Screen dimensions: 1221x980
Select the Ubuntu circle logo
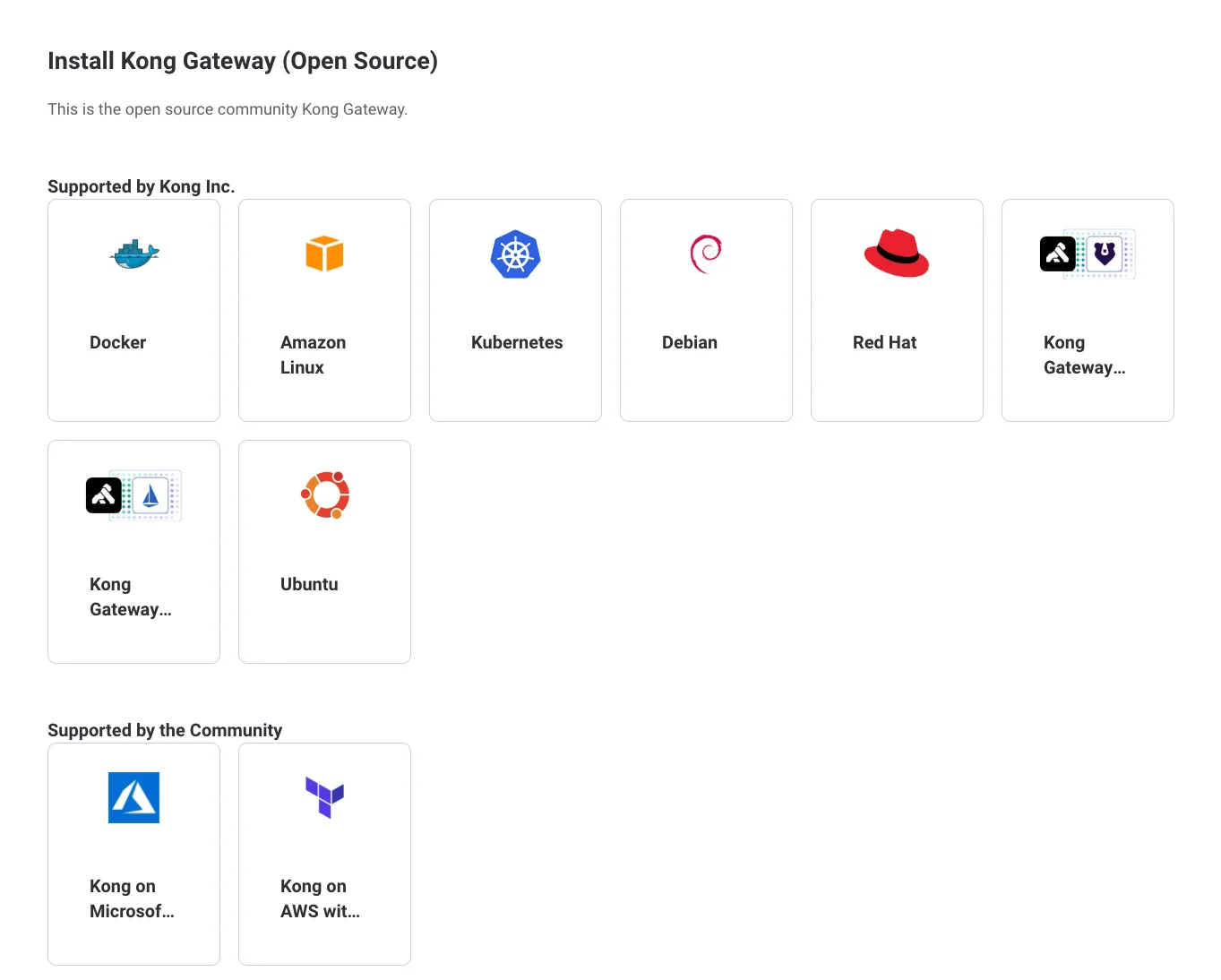click(x=324, y=495)
